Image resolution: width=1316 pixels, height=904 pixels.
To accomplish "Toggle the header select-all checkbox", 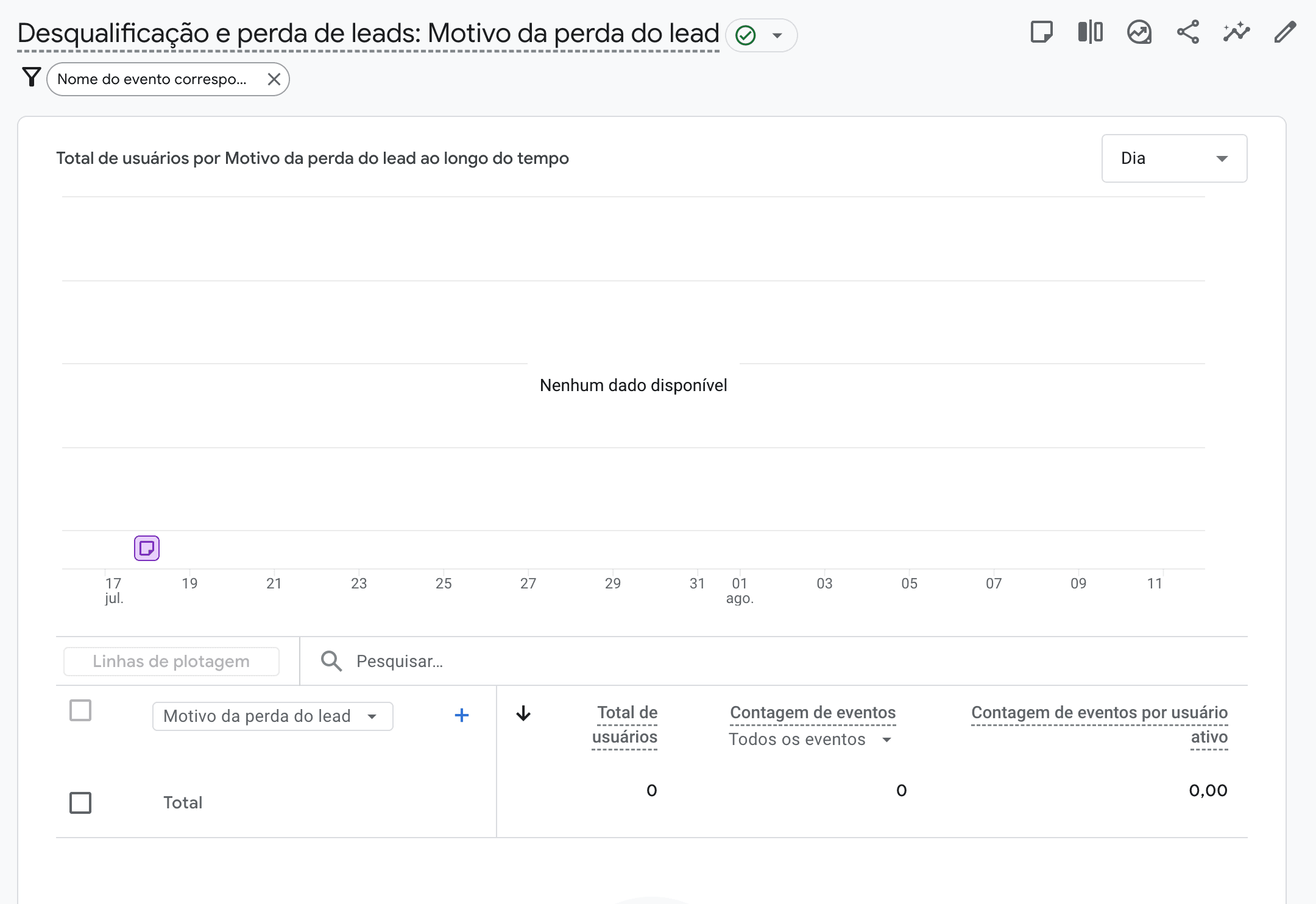I will point(80,710).
